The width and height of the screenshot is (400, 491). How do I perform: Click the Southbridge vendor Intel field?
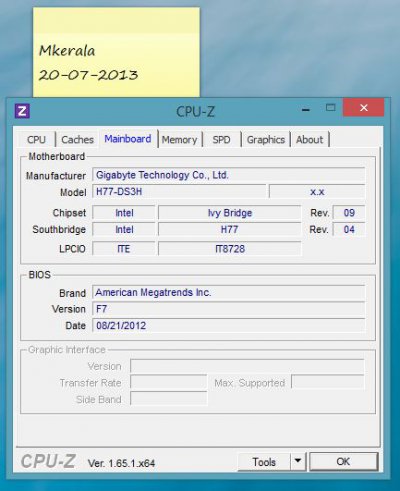(124, 229)
